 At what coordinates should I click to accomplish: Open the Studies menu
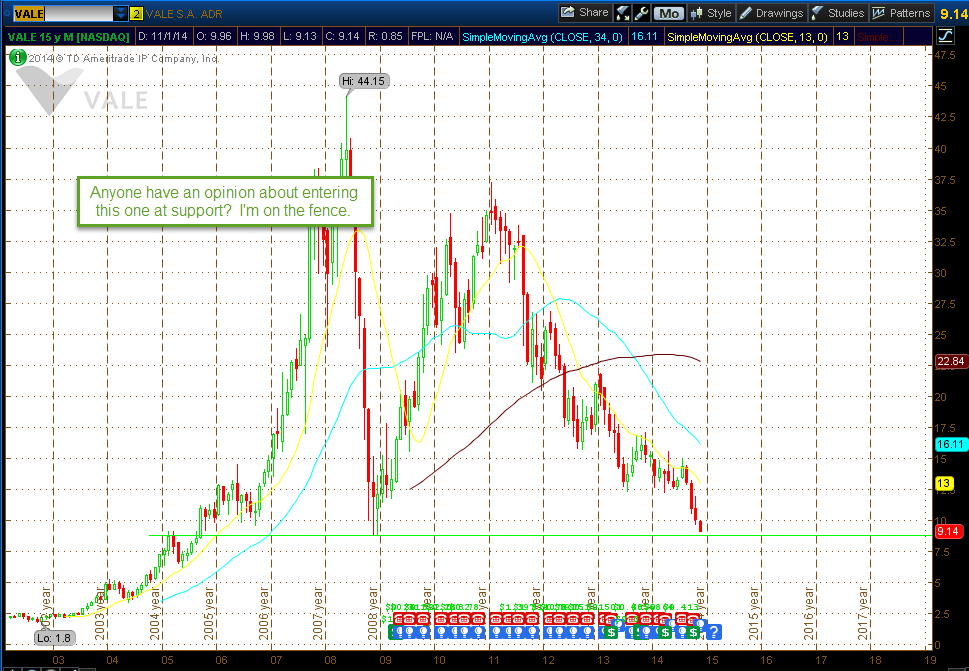[x=837, y=13]
